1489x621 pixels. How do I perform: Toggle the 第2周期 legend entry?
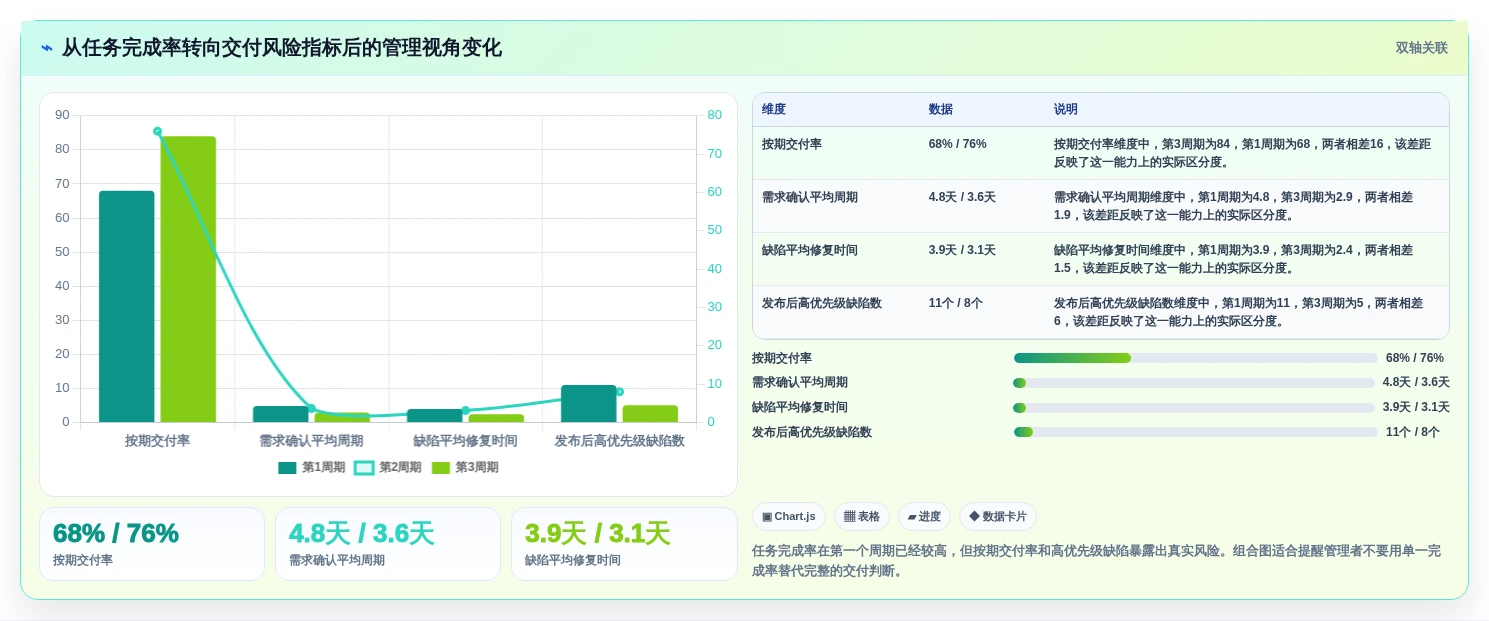point(388,467)
